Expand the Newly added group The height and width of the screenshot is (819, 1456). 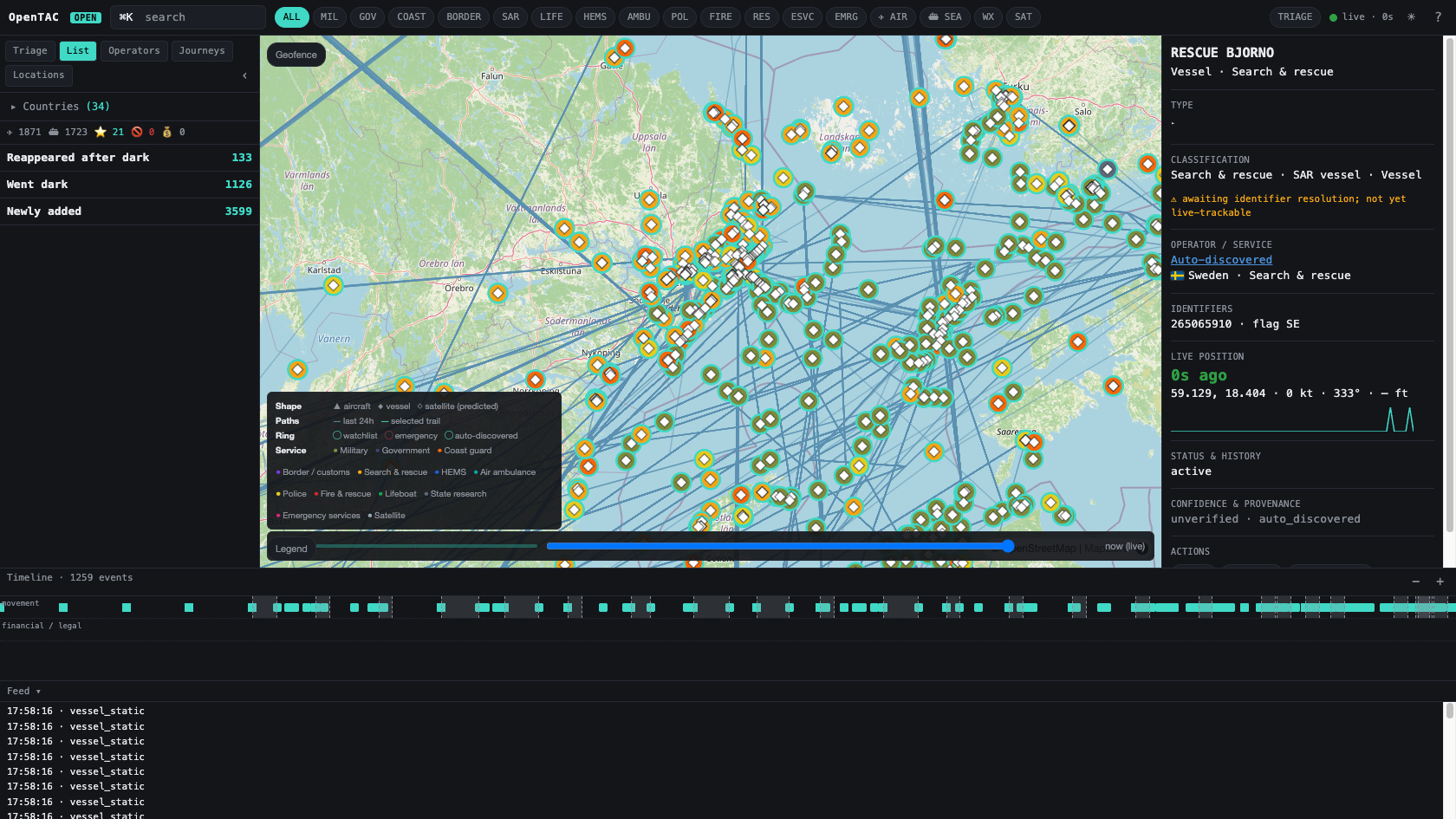point(129,211)
